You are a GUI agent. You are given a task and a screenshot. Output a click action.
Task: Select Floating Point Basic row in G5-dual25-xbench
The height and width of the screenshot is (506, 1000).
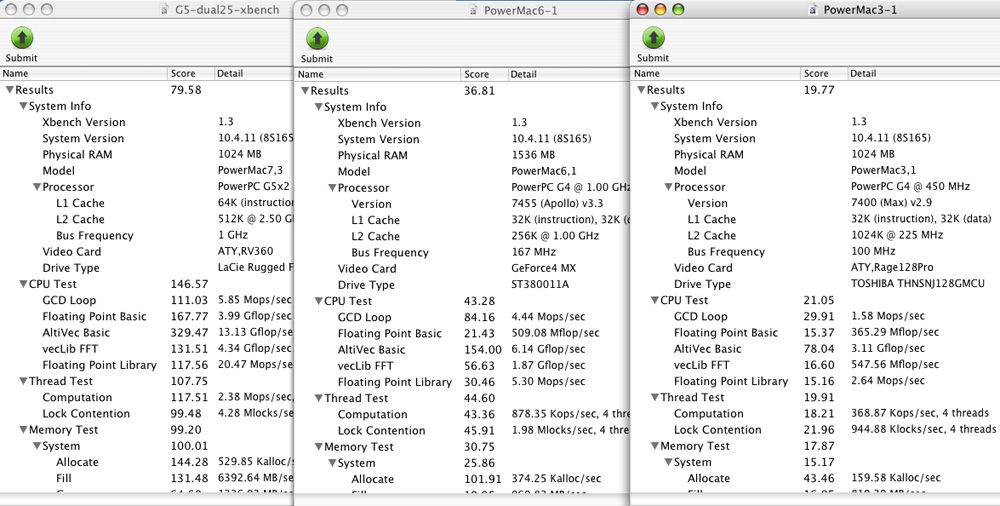(x=92, y=317)
